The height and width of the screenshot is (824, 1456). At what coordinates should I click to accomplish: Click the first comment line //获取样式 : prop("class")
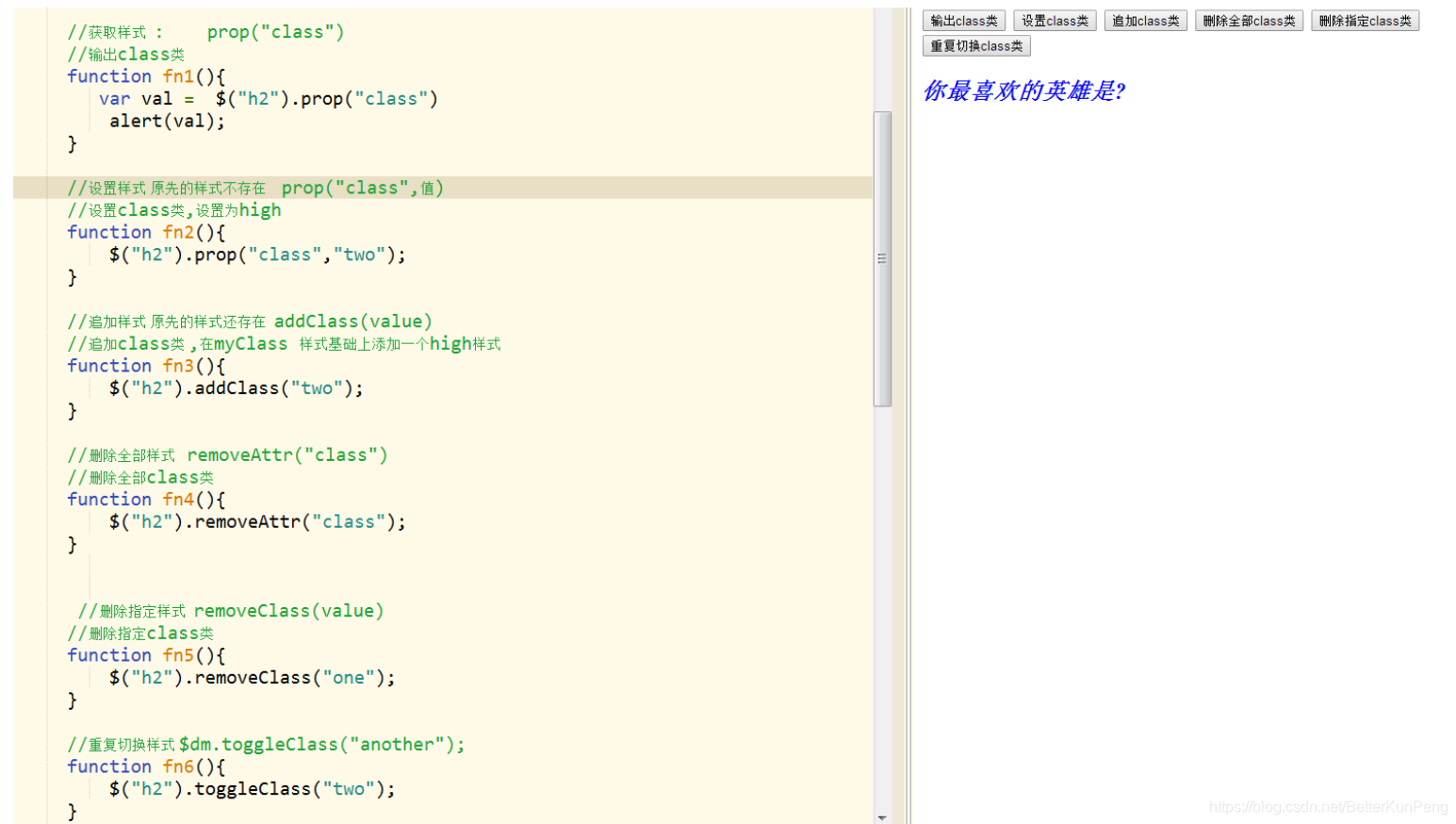[x=205, y=32]
